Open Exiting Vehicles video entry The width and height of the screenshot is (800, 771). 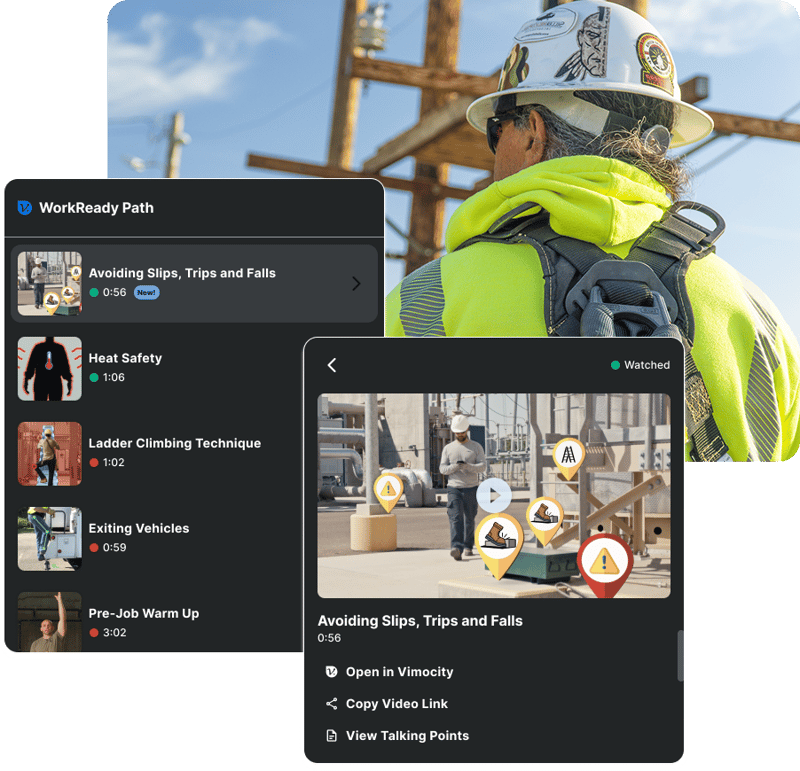tap(138, 528)
